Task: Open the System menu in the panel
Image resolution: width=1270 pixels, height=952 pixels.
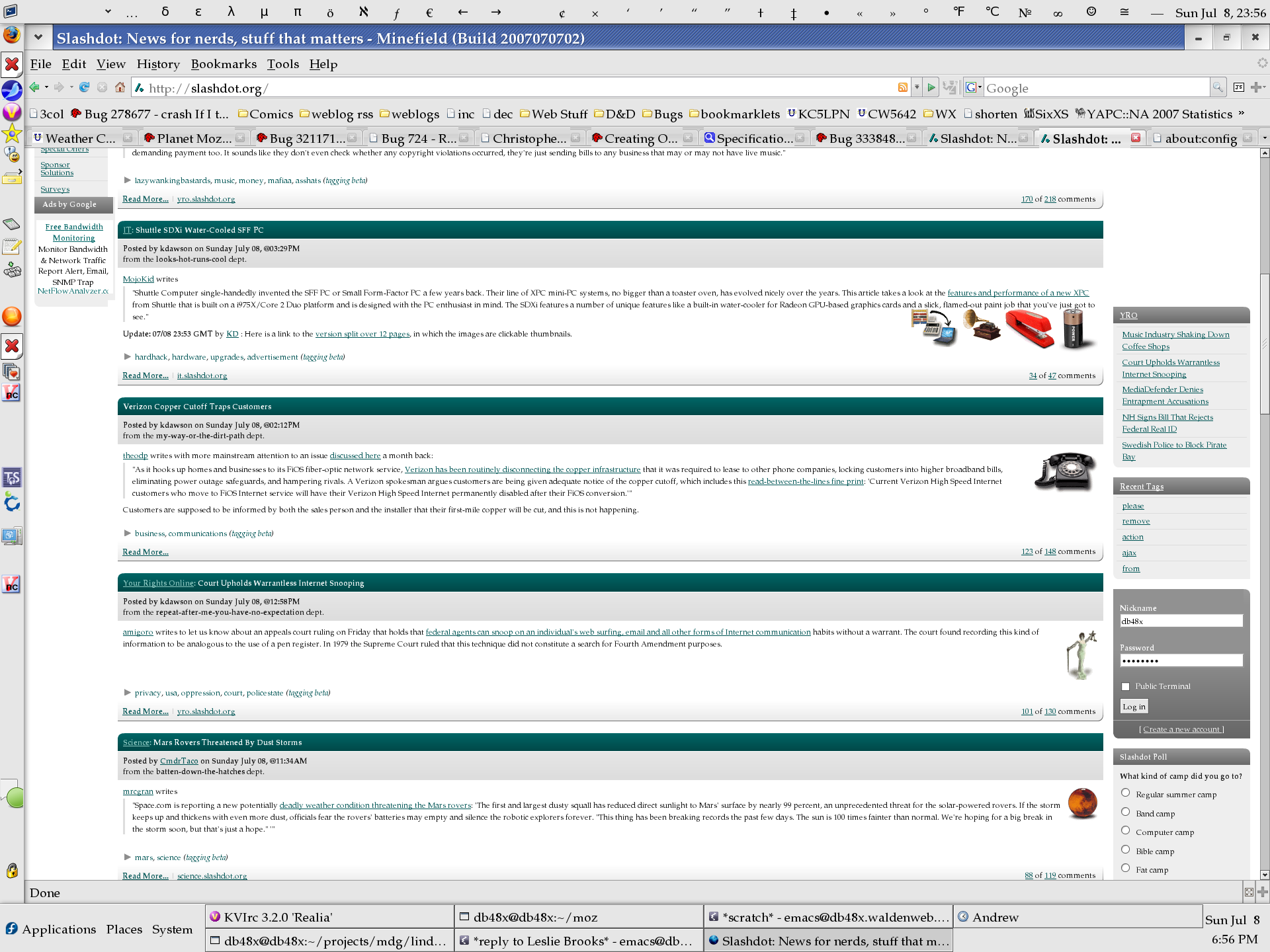Action: pos(172,929)
